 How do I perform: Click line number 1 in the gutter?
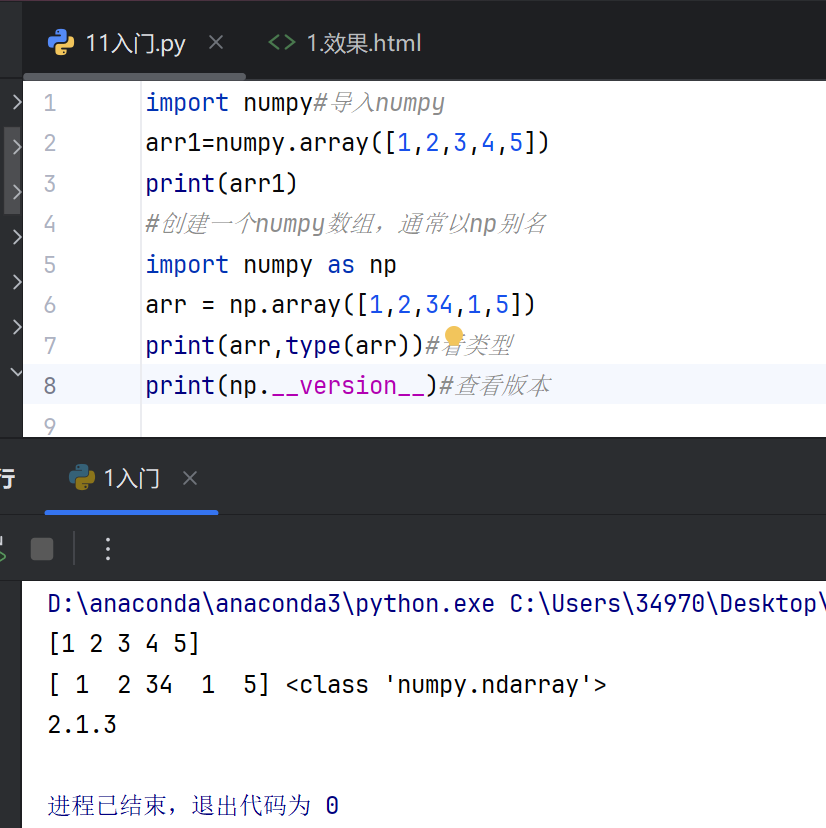[50, 102]
